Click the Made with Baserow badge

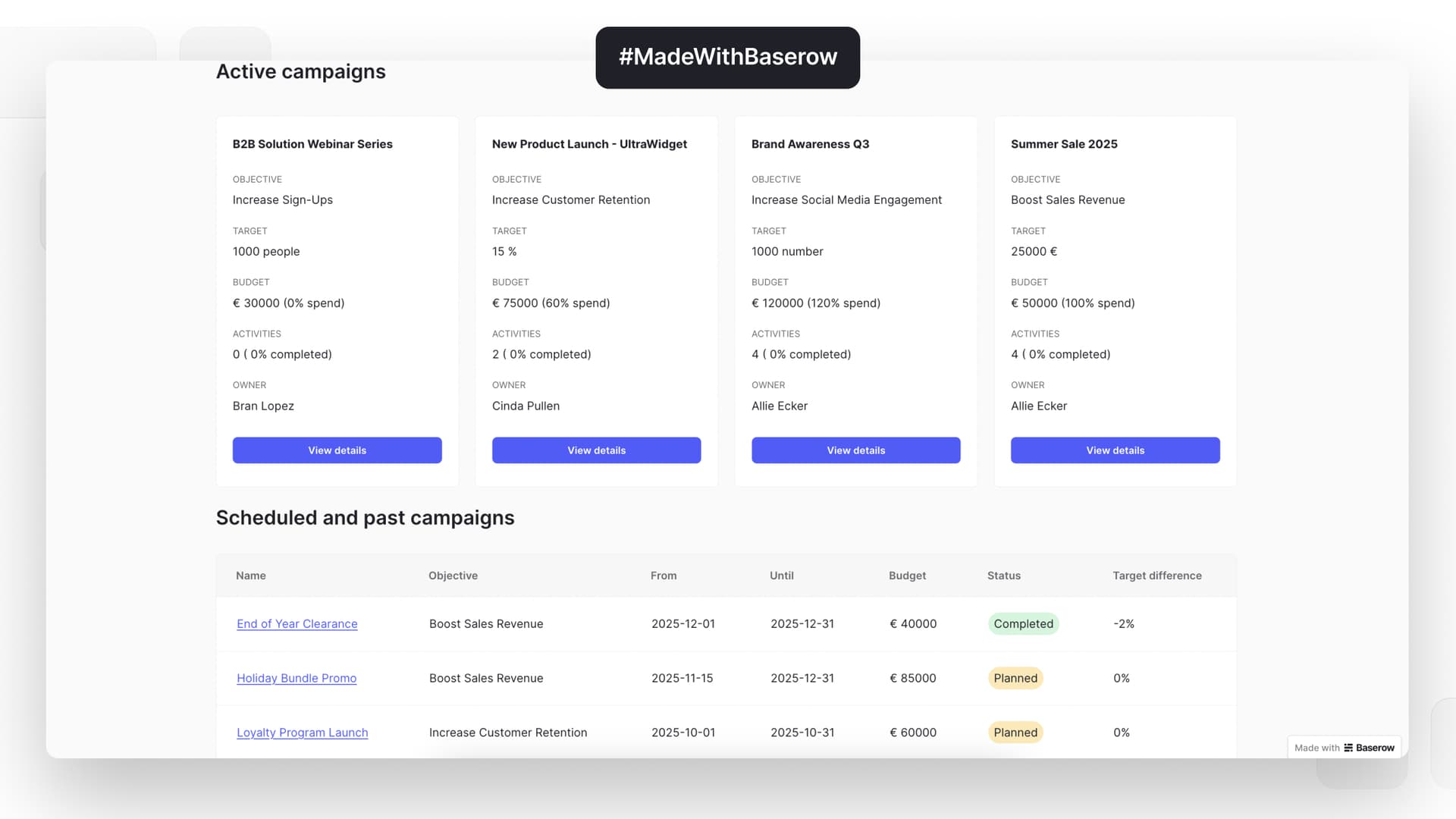pos(1344,748)
